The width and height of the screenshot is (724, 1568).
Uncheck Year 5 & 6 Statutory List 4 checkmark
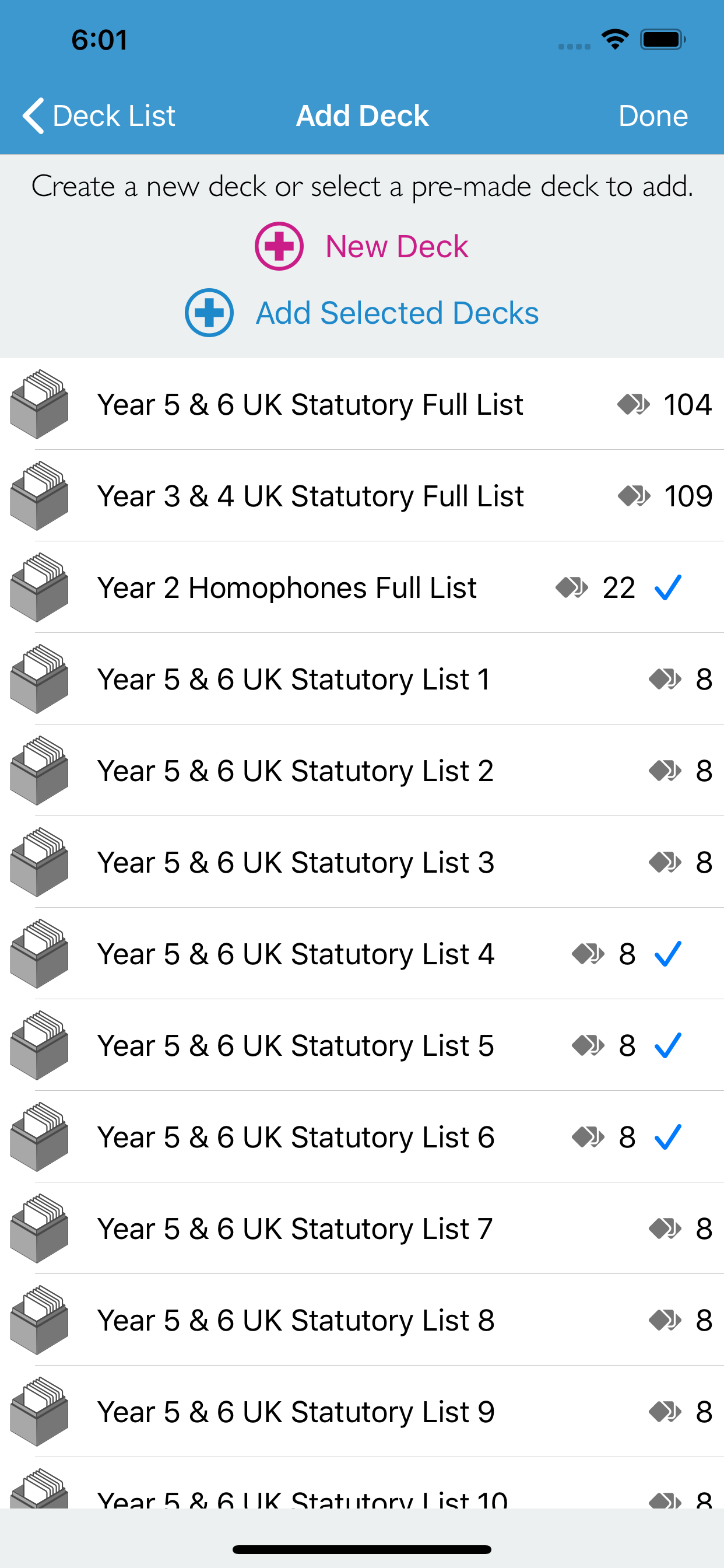tap(667, 954)
